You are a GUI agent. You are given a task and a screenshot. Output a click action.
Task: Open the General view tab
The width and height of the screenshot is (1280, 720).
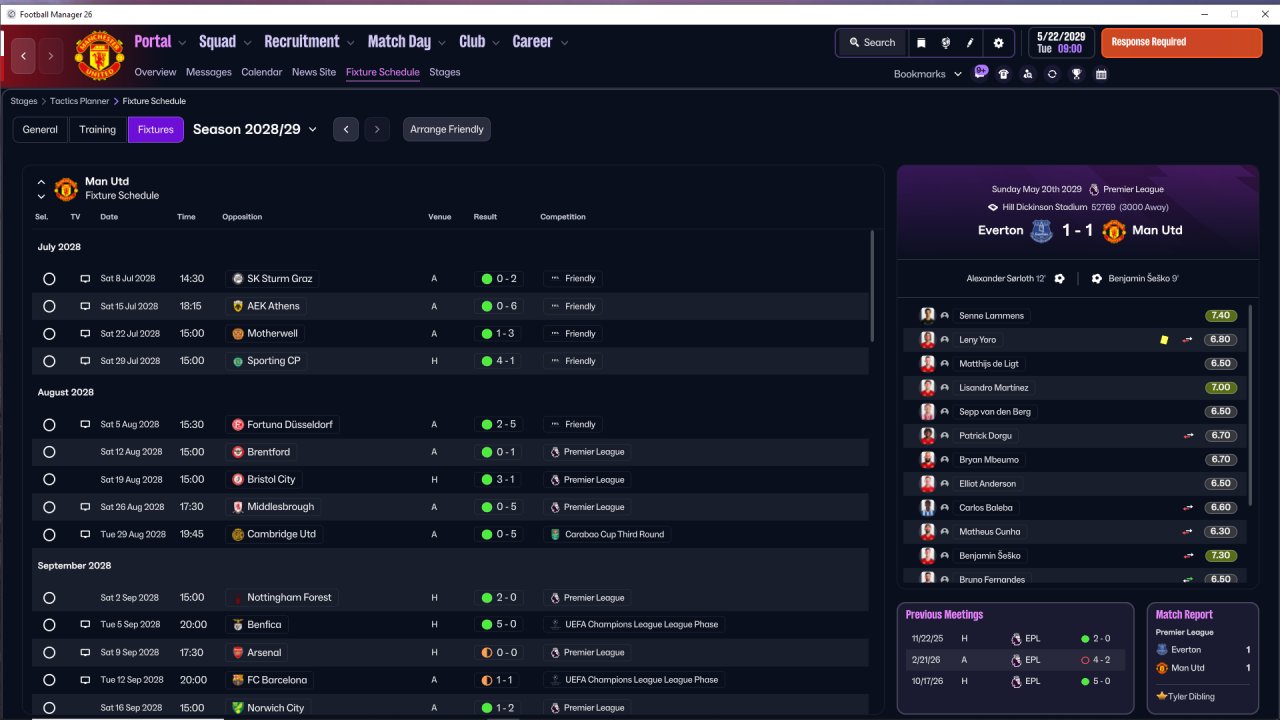click(x=40, y=129)
